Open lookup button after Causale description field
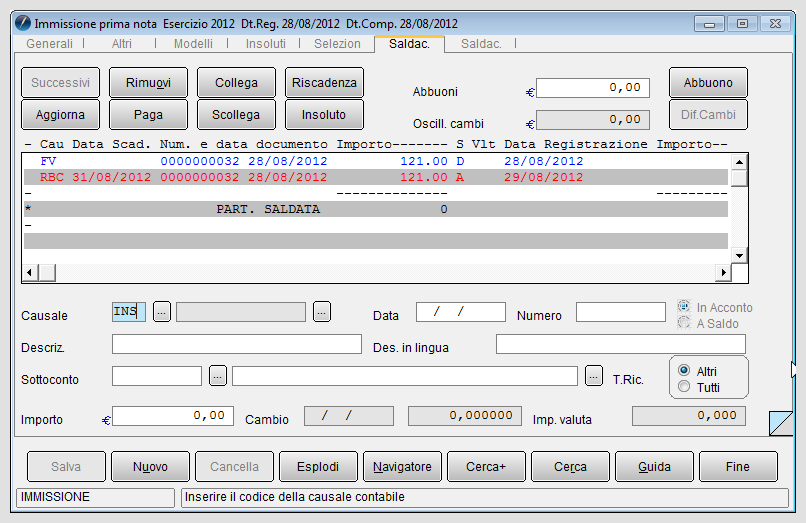The image size is (806, 523). 322,312
